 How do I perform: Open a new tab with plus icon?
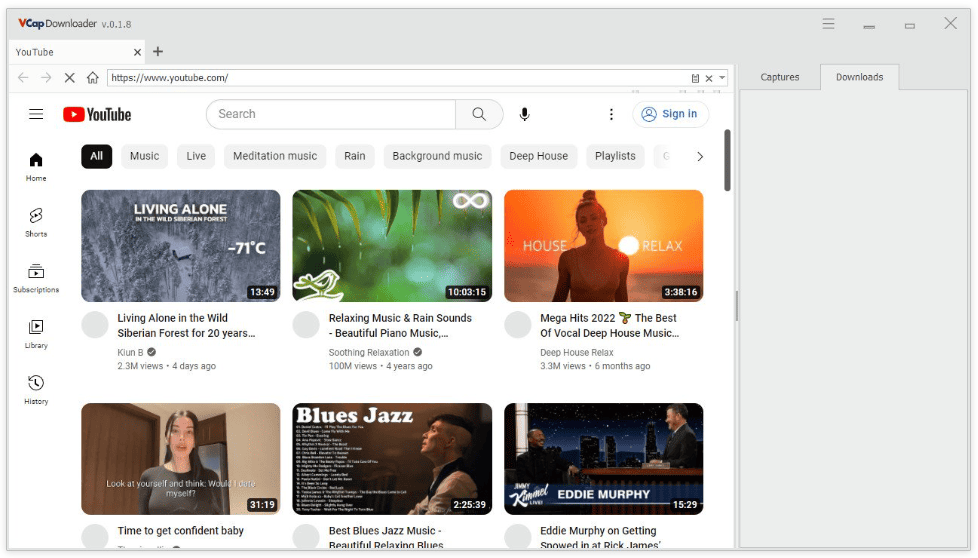158,52
